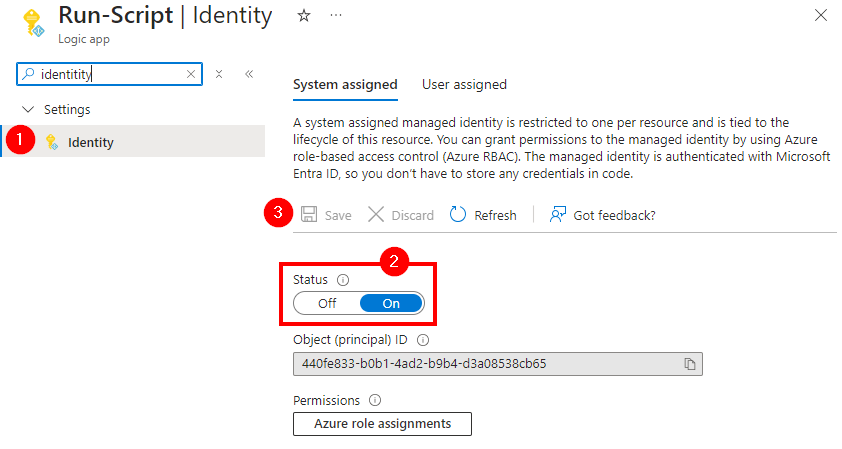The height and width of the screenshot is (449, 842).
Task: Select Identity in the sidebar
Action: [x=90, y=142]
